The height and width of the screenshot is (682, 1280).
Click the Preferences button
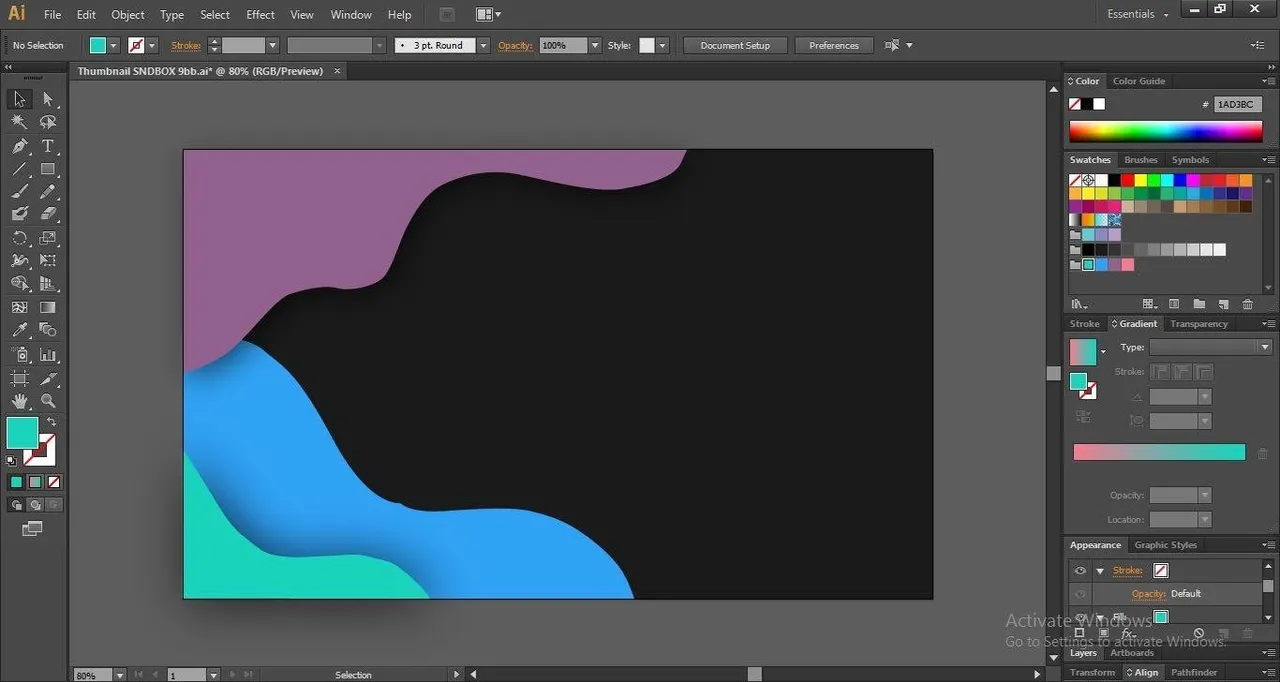(834, 45)
